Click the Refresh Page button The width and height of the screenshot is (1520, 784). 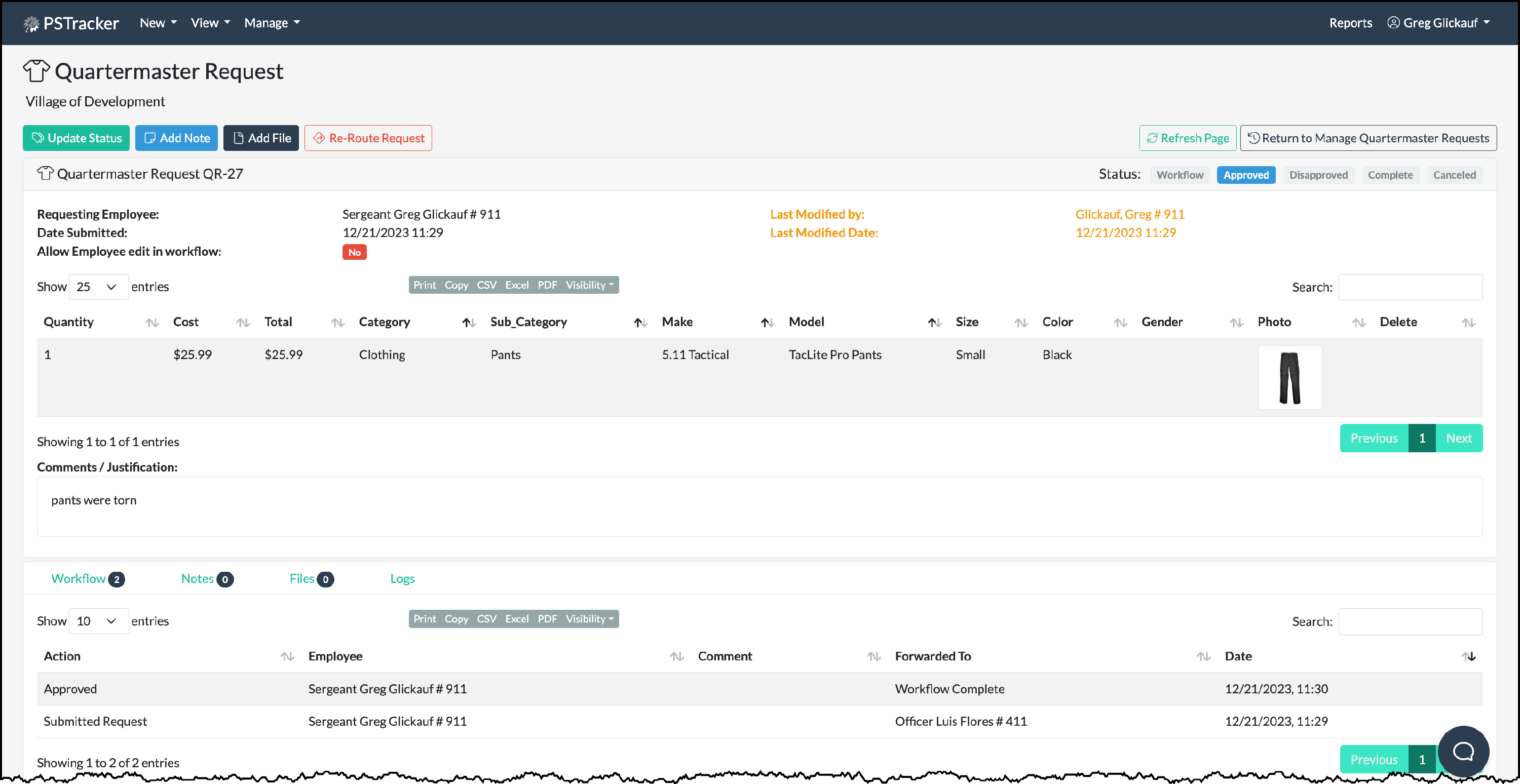tap(1187, 137)
